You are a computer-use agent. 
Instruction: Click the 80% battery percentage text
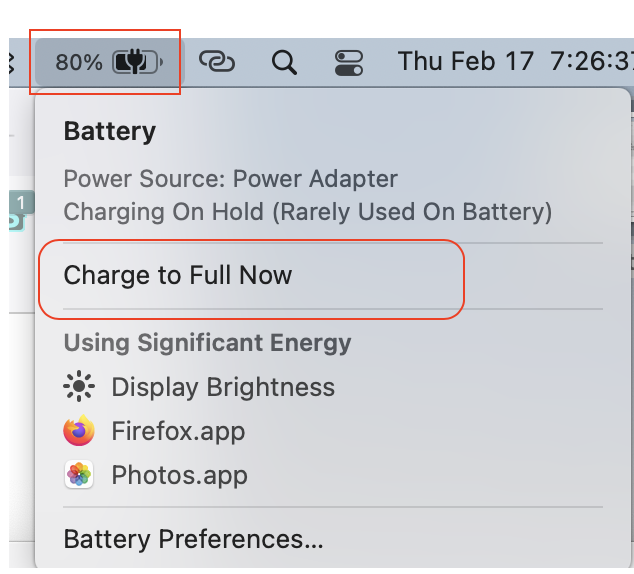(79, 62)
